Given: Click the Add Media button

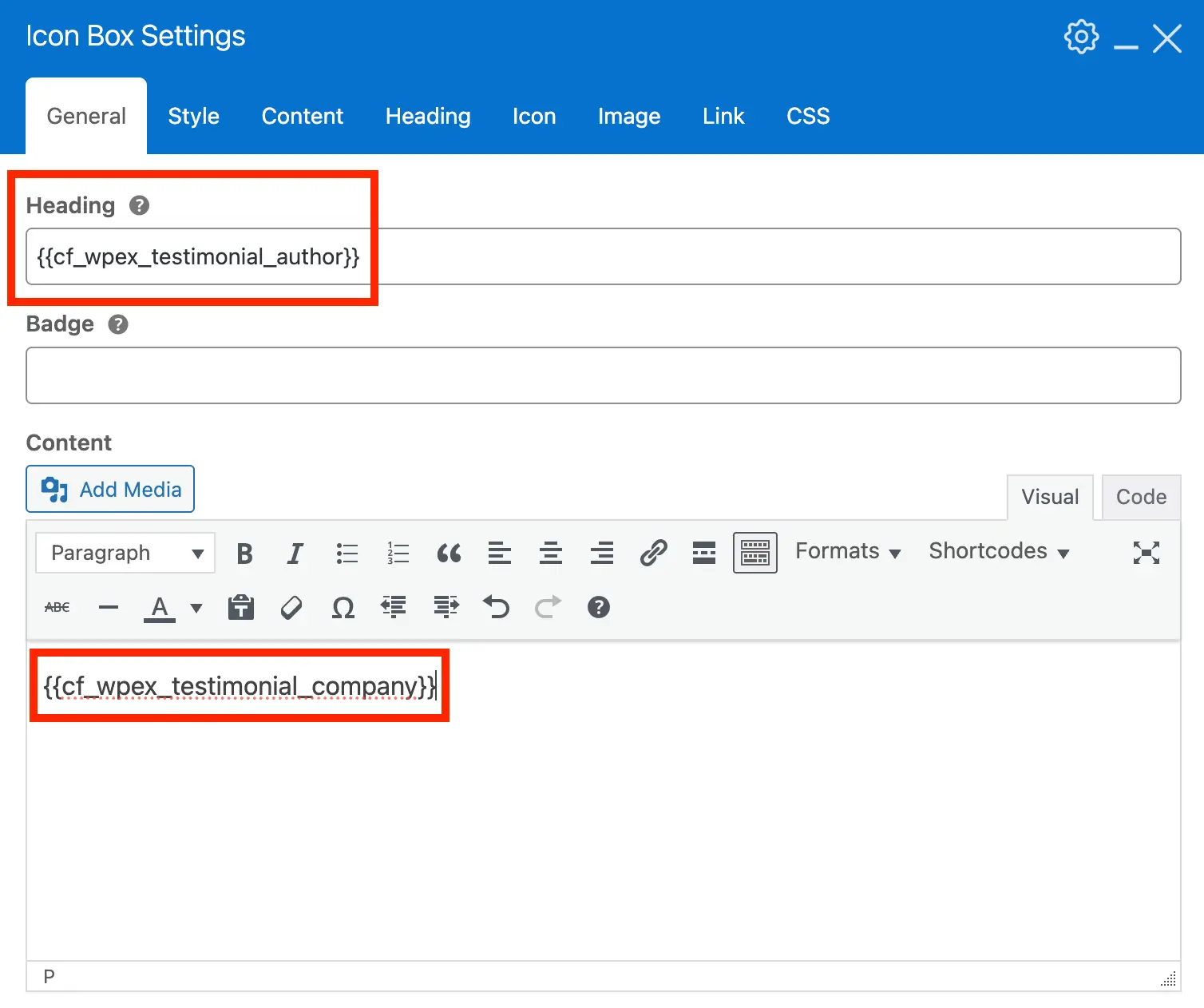Looking at the screenshot, I should (110, 489).
